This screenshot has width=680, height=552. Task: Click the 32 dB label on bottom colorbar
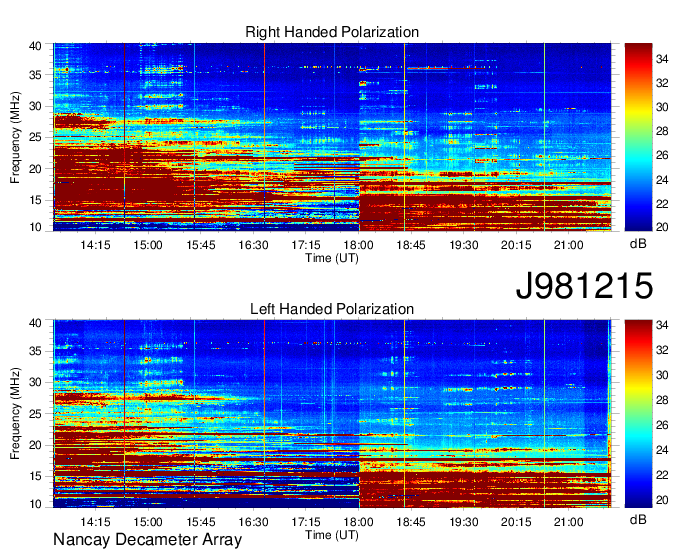click(662, 350)
